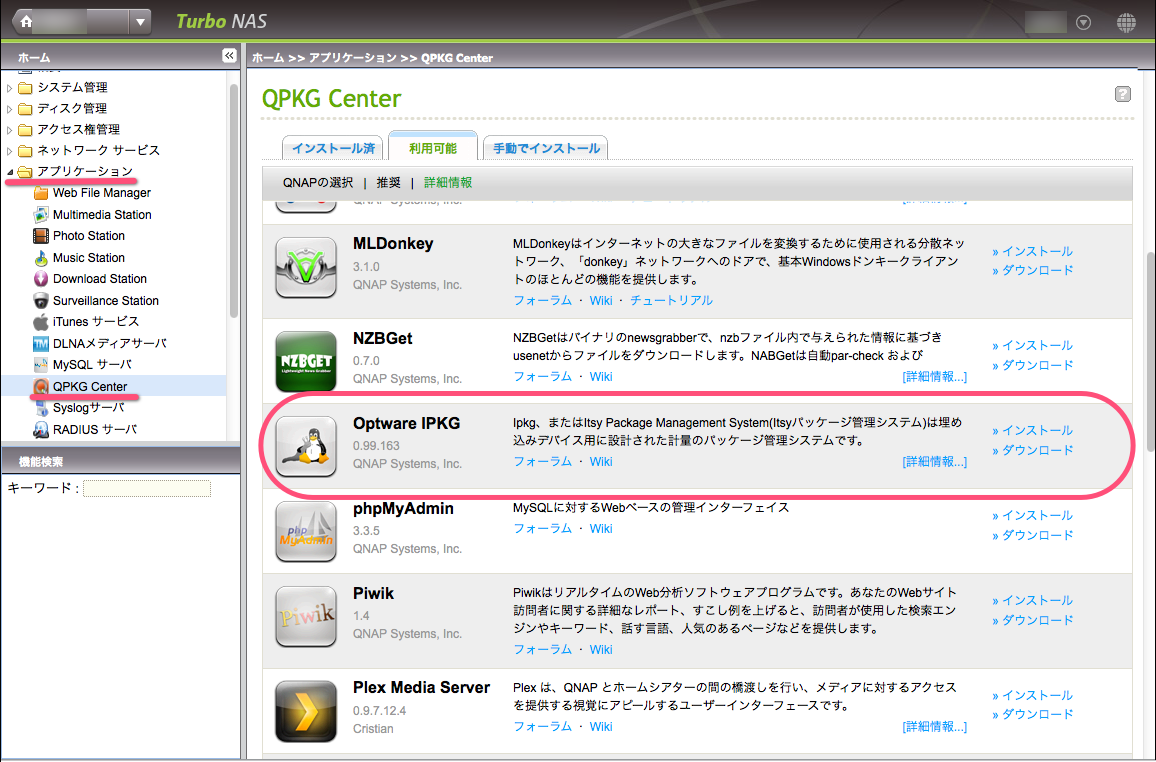Select the ディスク管理 tree label
The image size is (1156, 762).
pos(72,108)
